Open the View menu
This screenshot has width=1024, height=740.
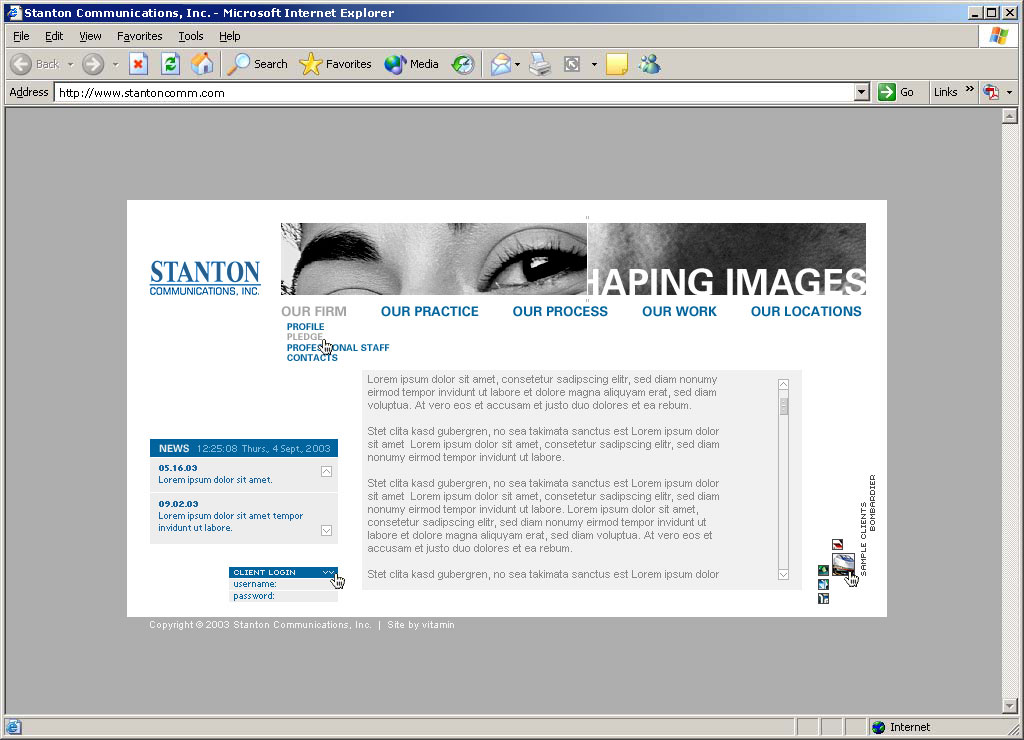point(90,36)
